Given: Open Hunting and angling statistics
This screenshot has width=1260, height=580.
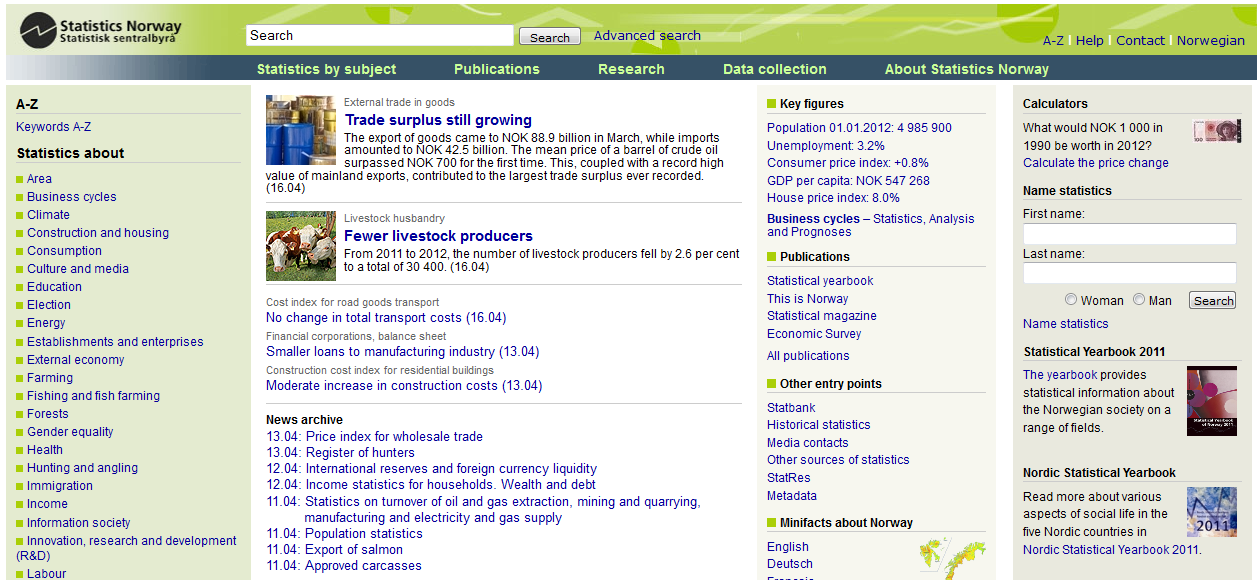Looking at the screenshot, I should pos(82,468).
